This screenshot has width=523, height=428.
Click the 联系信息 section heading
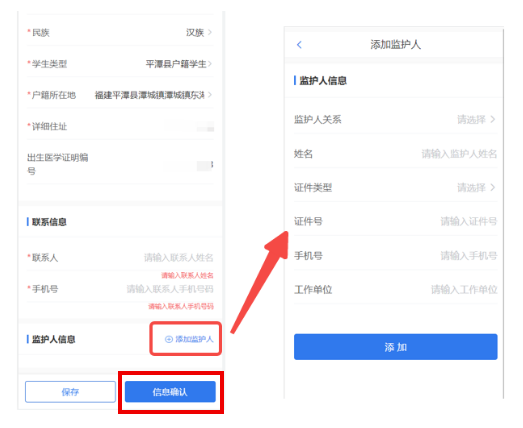49,222
